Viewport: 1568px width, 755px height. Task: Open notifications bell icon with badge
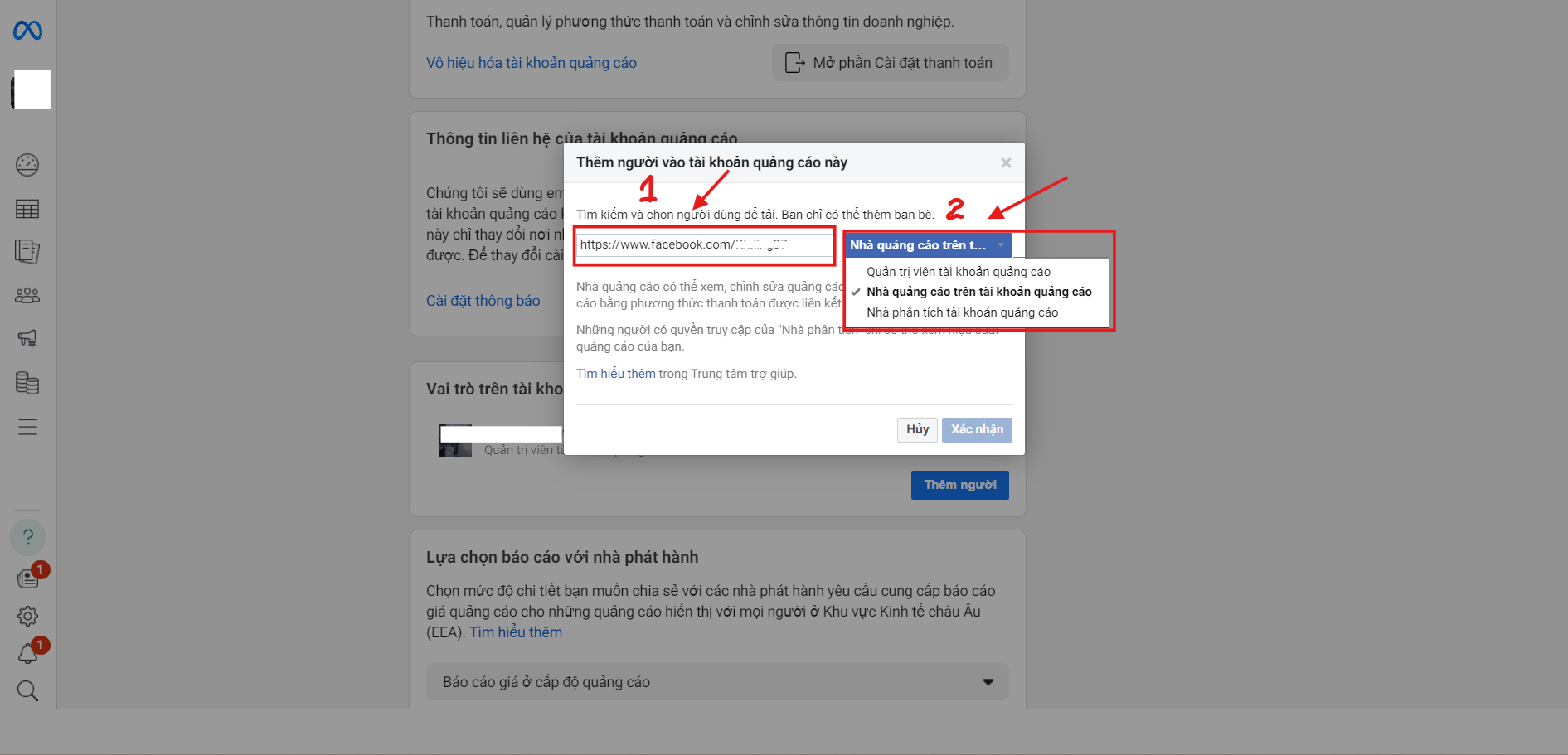[28, 653]
